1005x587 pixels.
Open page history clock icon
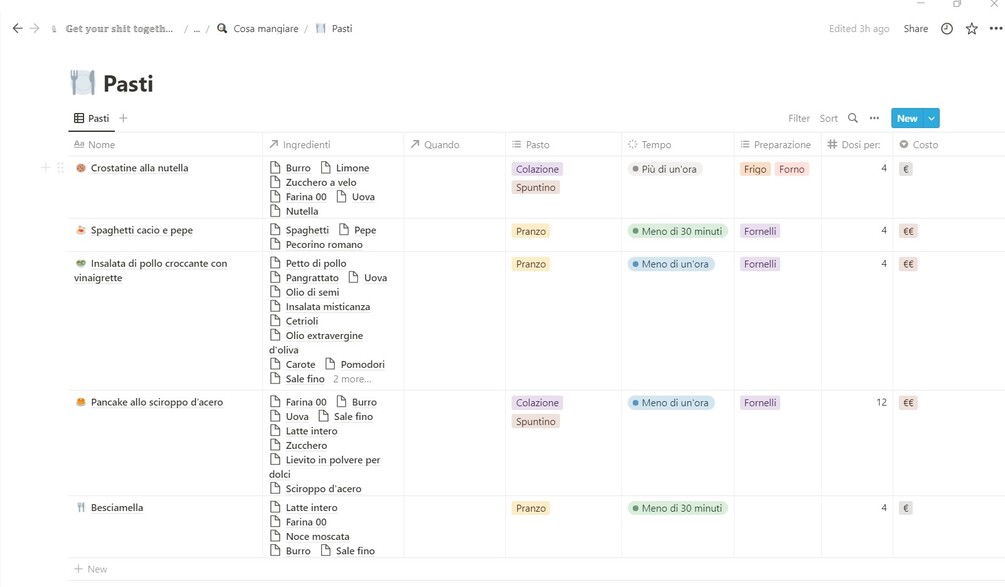[947, 28]
